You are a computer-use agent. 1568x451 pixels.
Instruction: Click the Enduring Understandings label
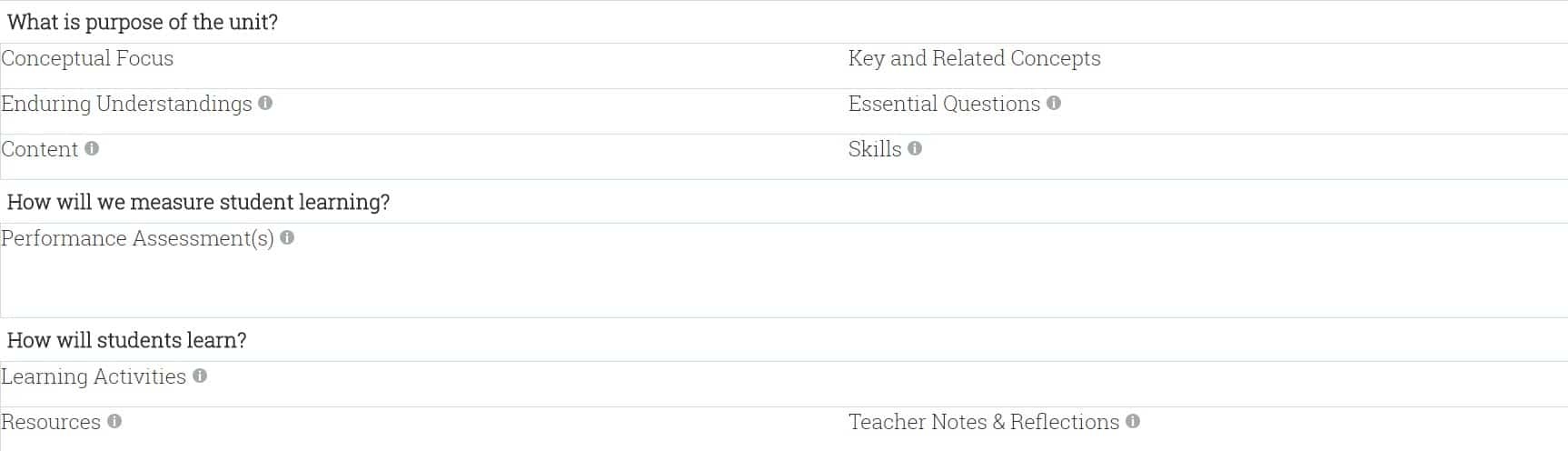point(126,105)
